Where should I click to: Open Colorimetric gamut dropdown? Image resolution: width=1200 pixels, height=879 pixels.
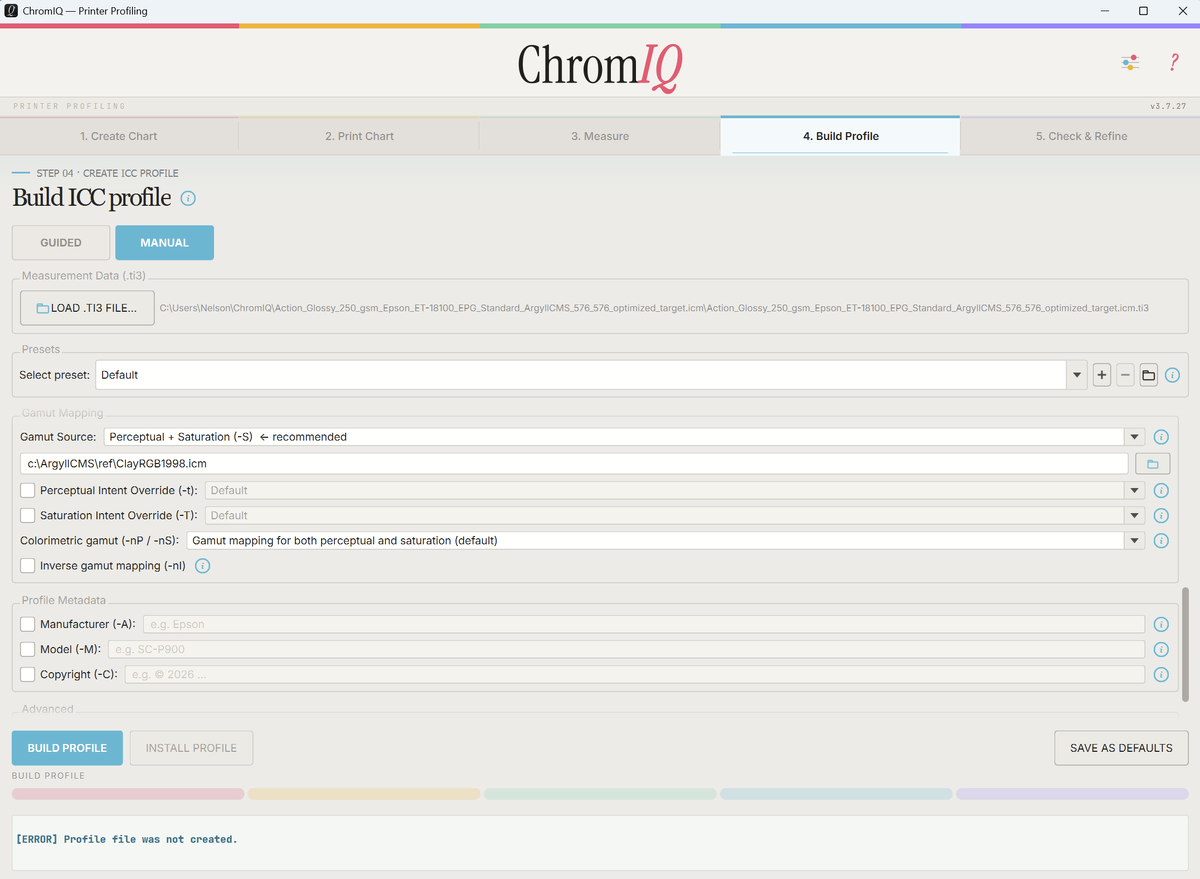pos(666,540)
